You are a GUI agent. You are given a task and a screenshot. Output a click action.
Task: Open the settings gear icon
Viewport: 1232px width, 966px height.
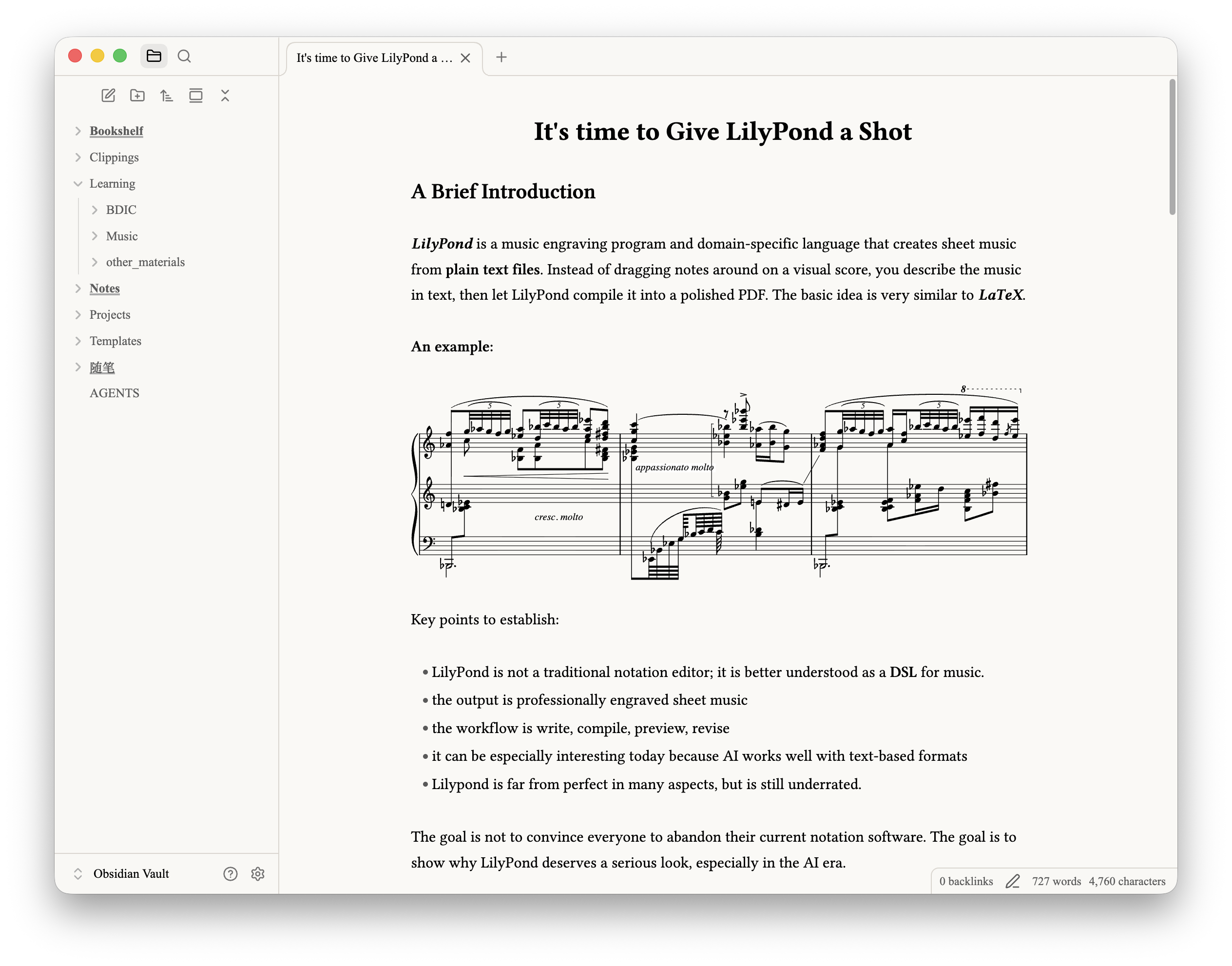[258, 874]
